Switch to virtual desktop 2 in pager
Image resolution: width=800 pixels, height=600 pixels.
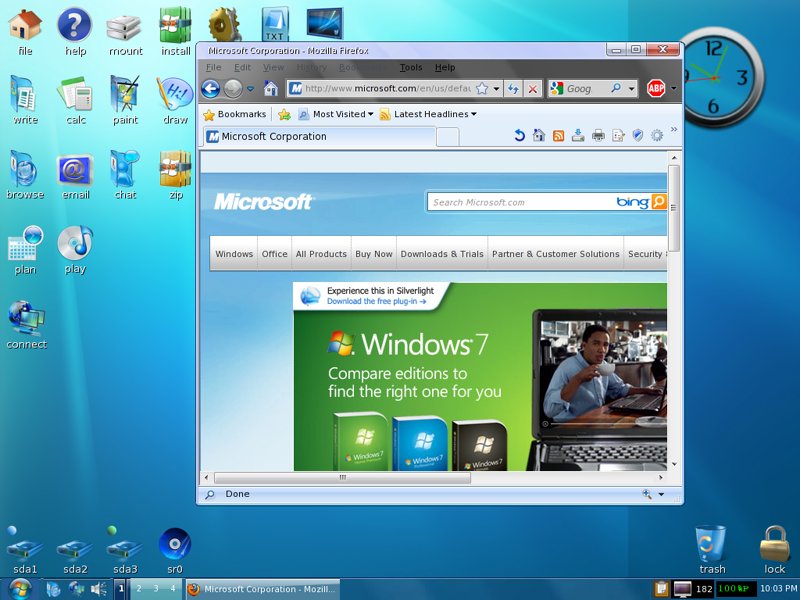tap(139, 588)
